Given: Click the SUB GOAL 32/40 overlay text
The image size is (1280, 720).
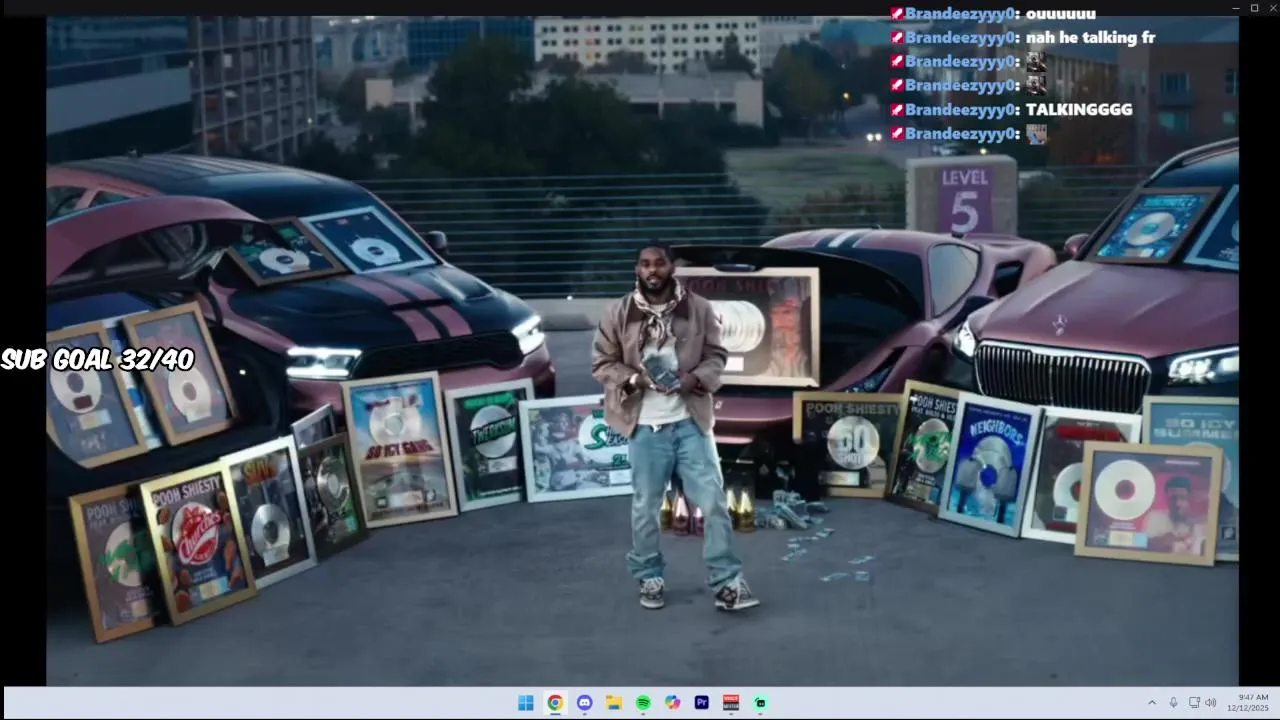Looking at the screenshot, I should 97,360.
